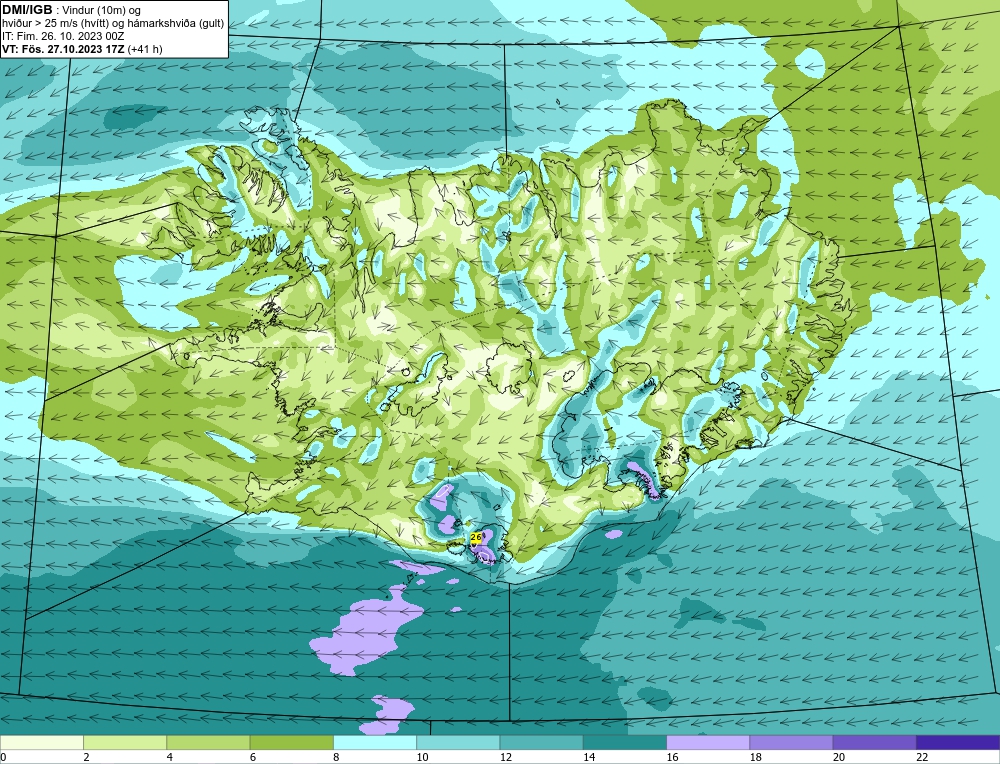Click the "hviður > 25 m/s" header line
Image resolution: width=1000 pixels, height=764 pixels.
pos(113,23)
